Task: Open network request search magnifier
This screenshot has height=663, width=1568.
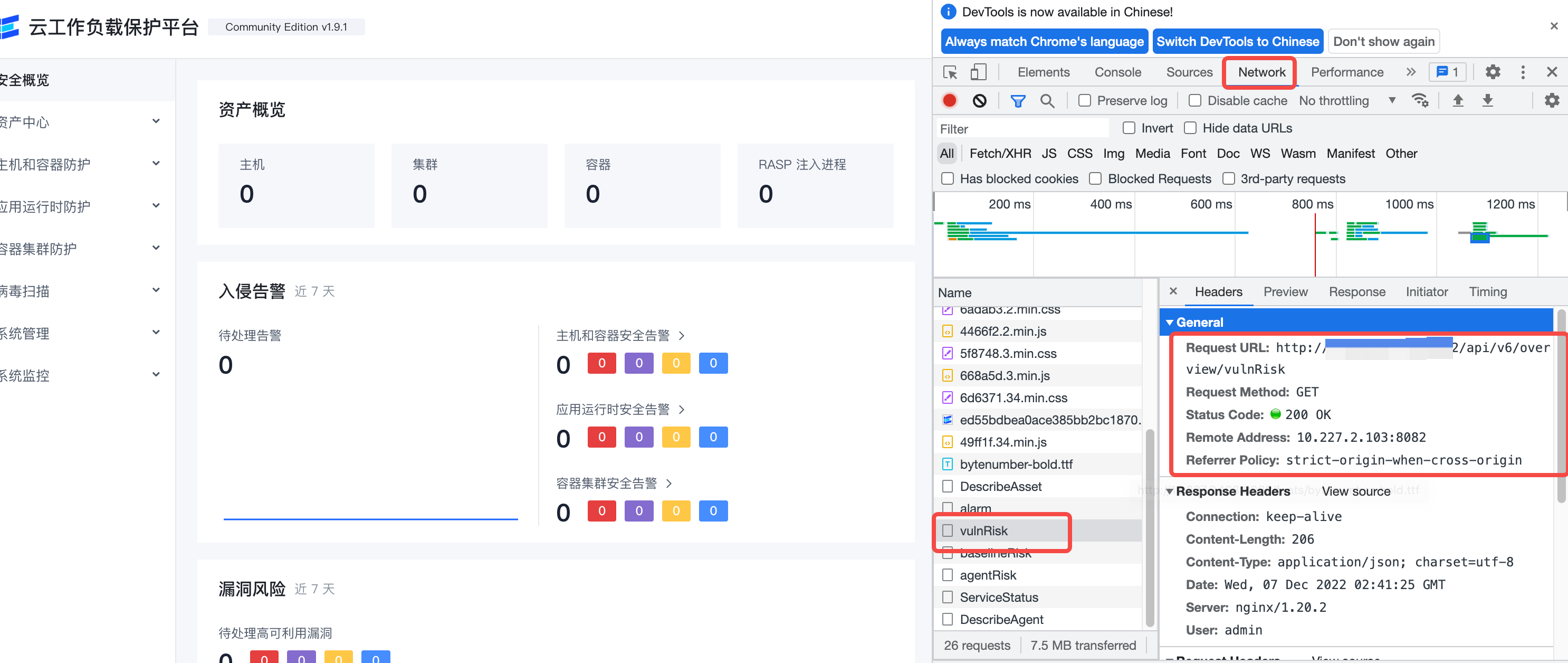Action: [x=1048, y=100]
